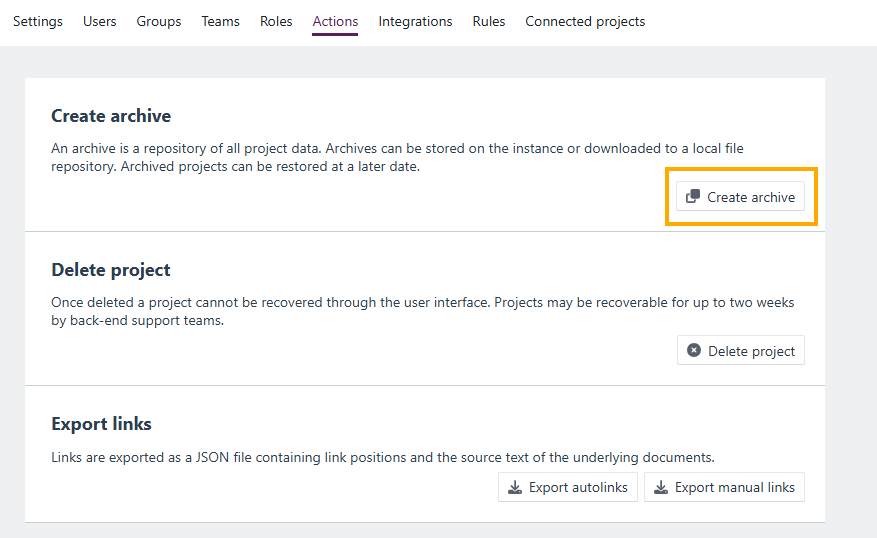Select the Teams tab

pyautogui.click(x=220, y=21)
